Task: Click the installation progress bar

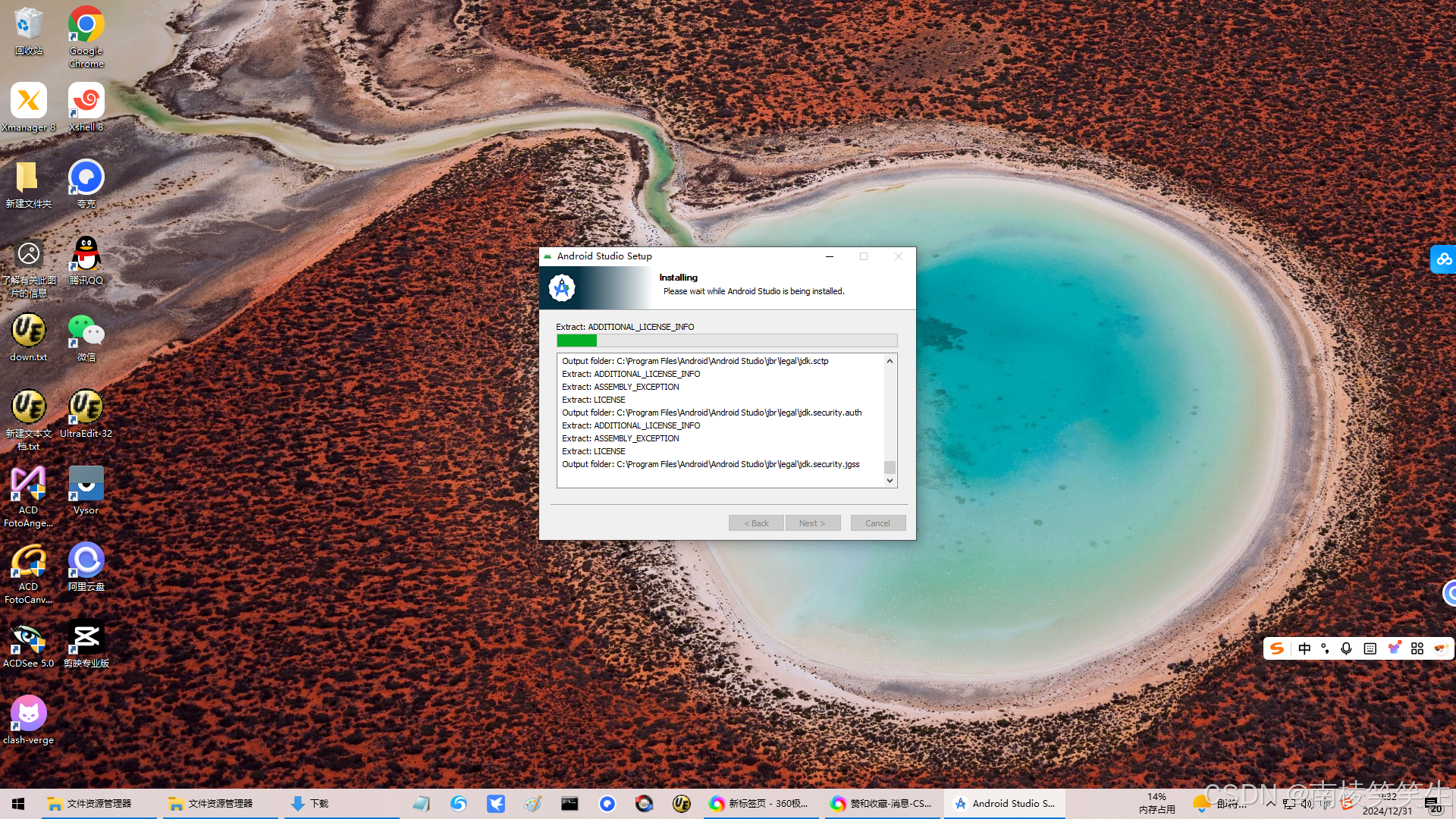Action: click(x=726, y=341)
